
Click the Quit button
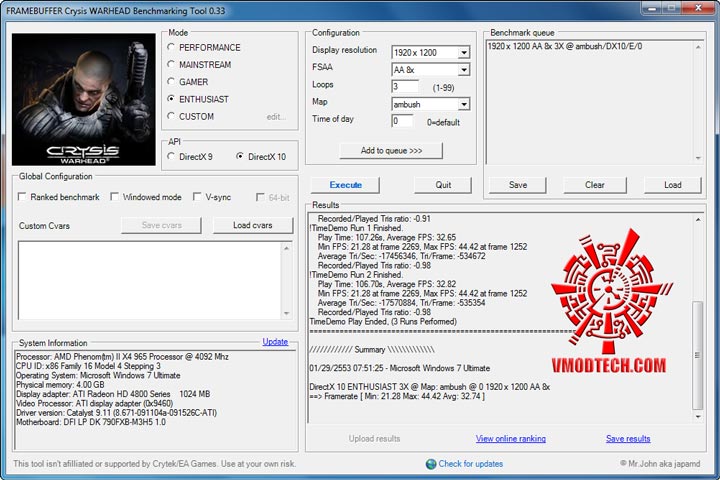443,185
